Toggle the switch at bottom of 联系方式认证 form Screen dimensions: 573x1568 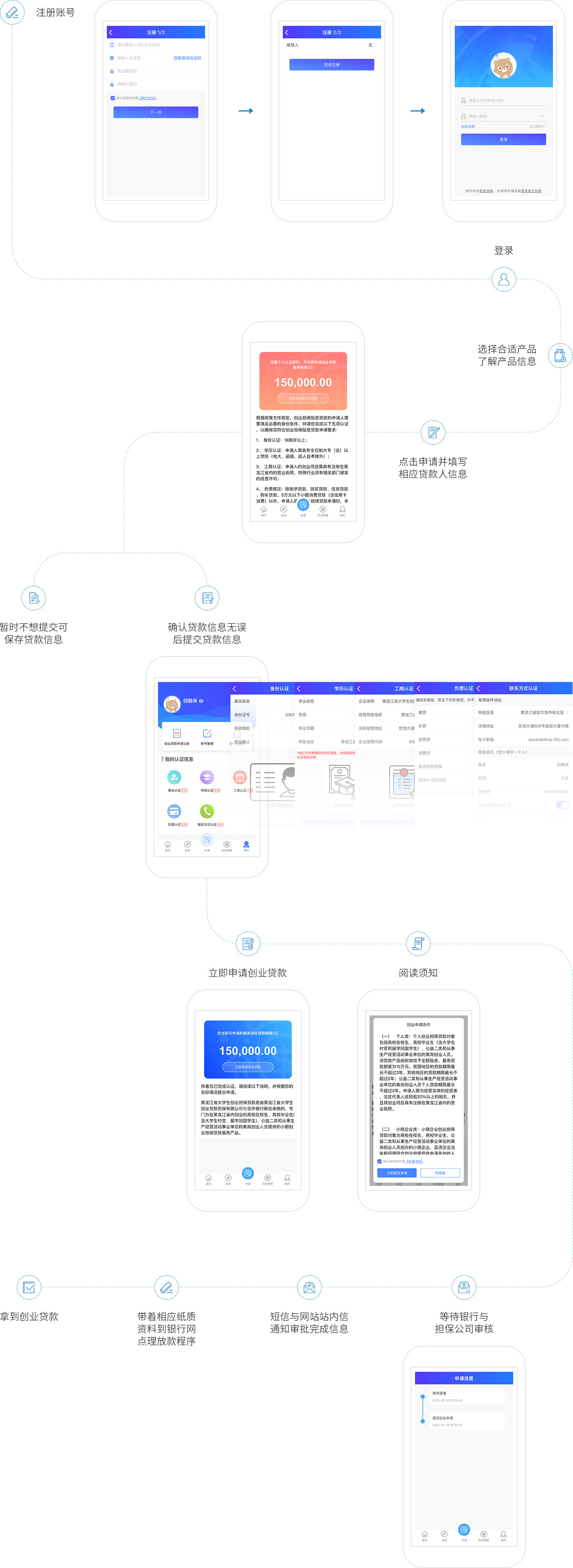tap(562, 805)
